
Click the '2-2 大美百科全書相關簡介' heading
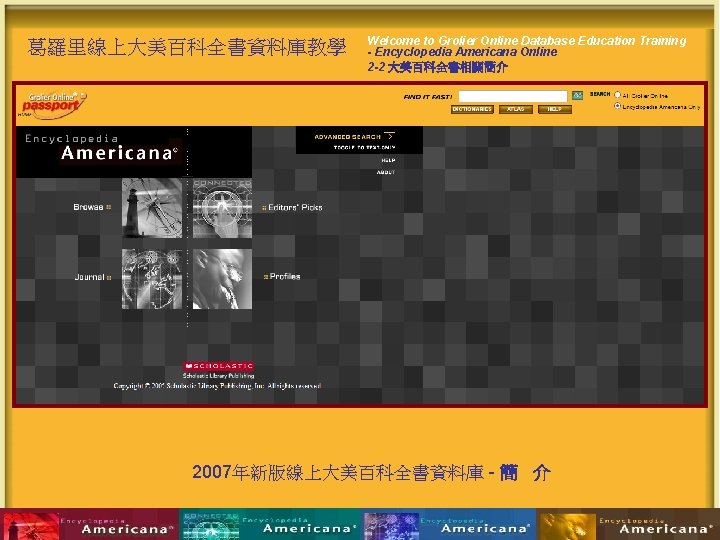click(x=437, y=68)
